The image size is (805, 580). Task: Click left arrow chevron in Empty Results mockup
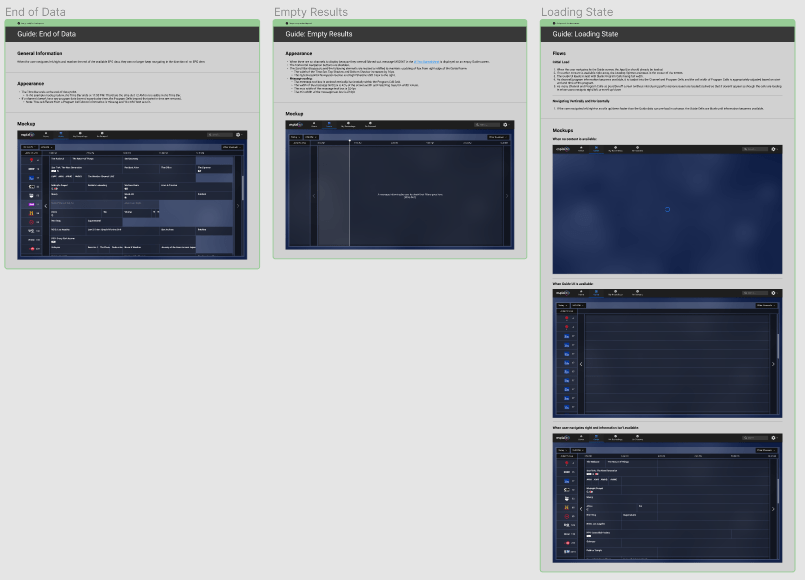(x=313, y=196)
